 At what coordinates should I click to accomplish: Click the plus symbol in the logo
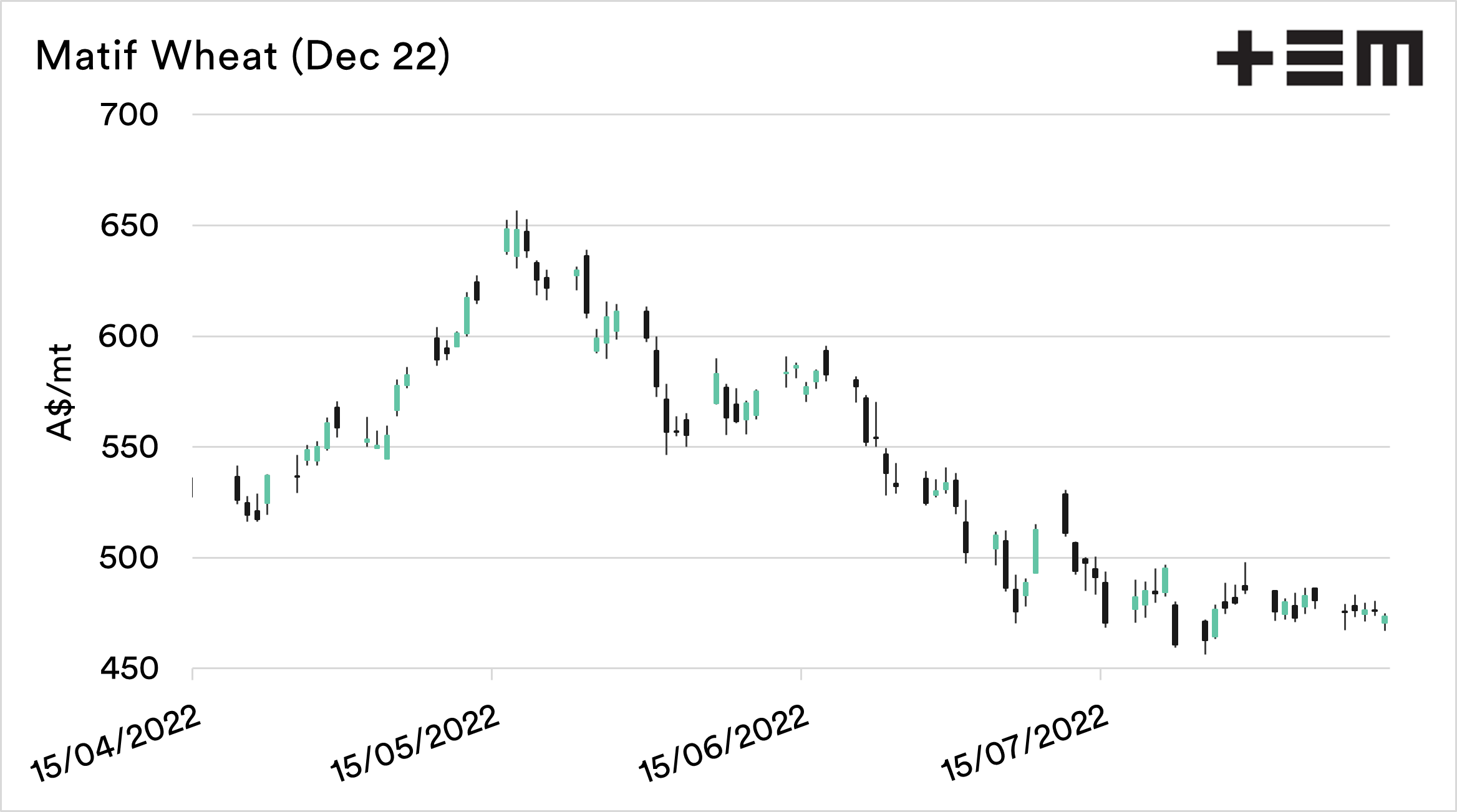click(x=1244, y=58)
